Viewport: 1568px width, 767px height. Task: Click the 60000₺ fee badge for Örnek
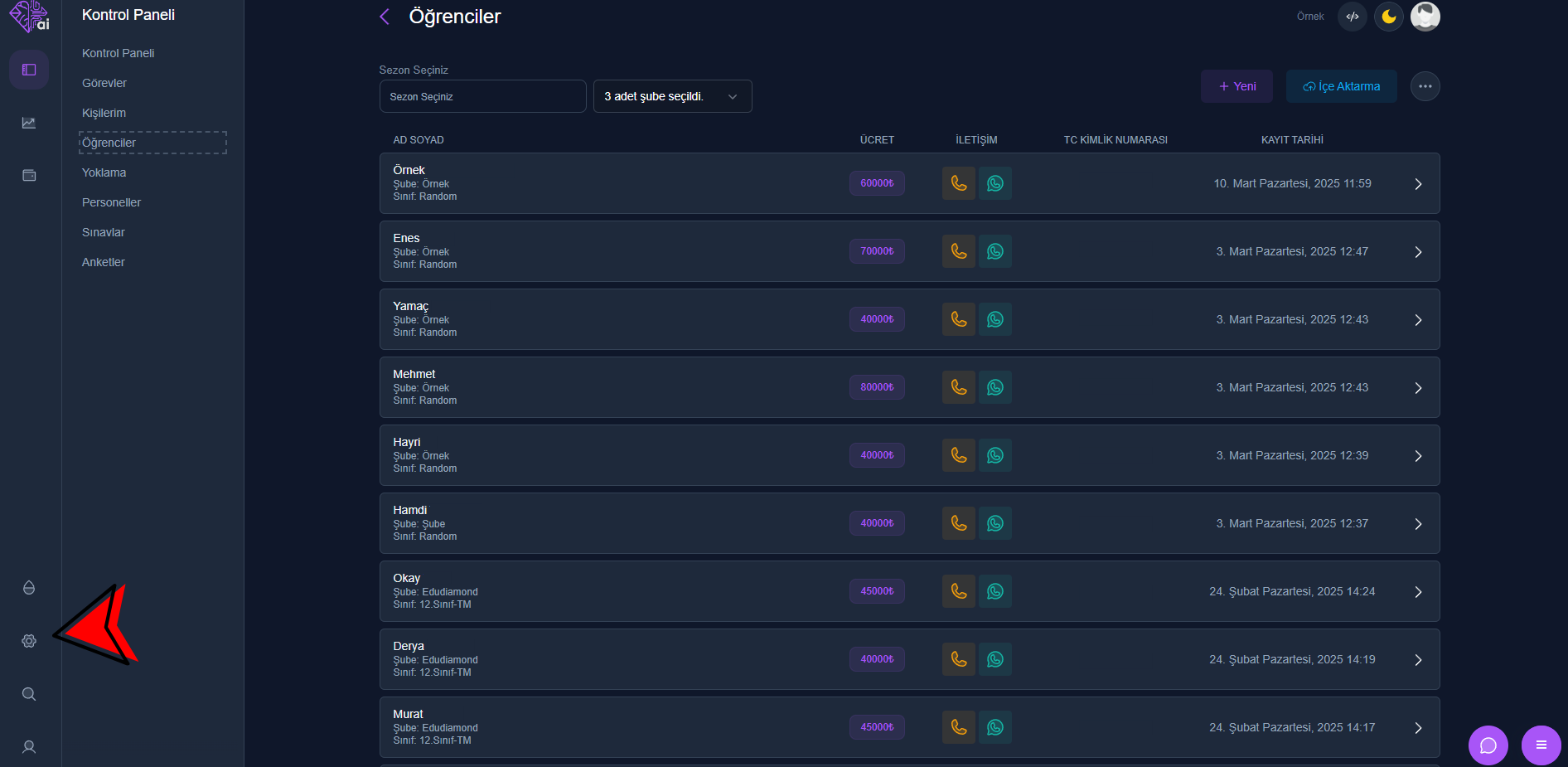pos(877,183)
